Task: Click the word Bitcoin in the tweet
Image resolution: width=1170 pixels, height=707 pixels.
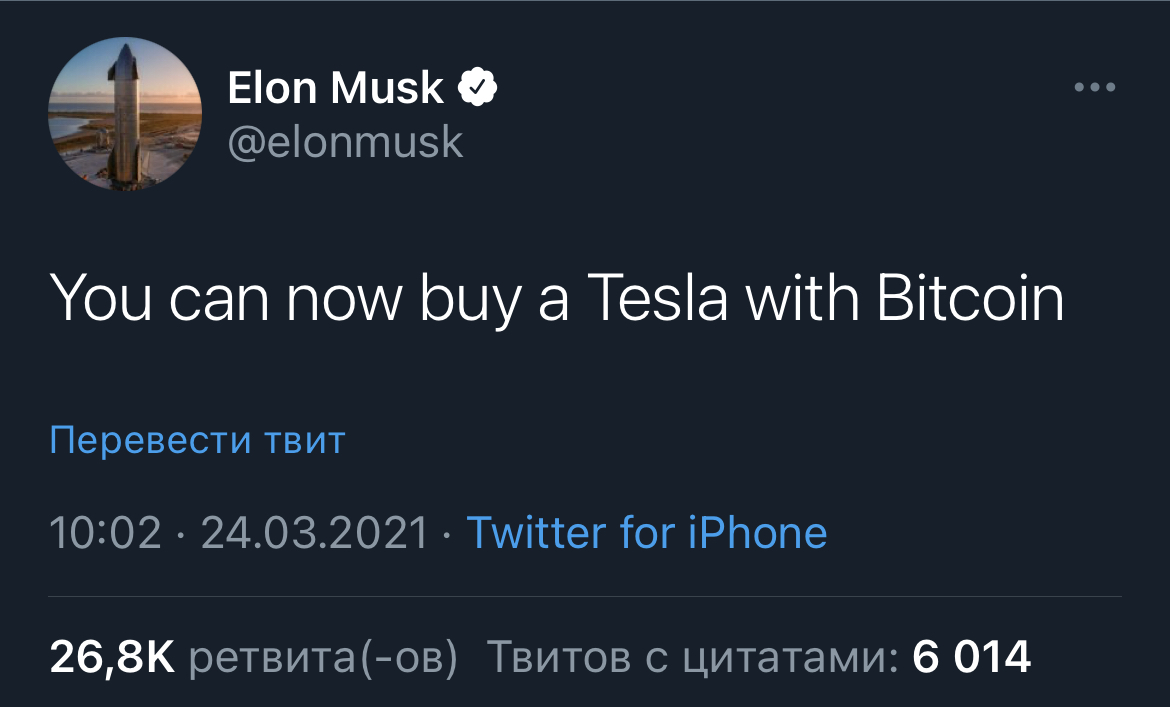Action: pos(970,298)
